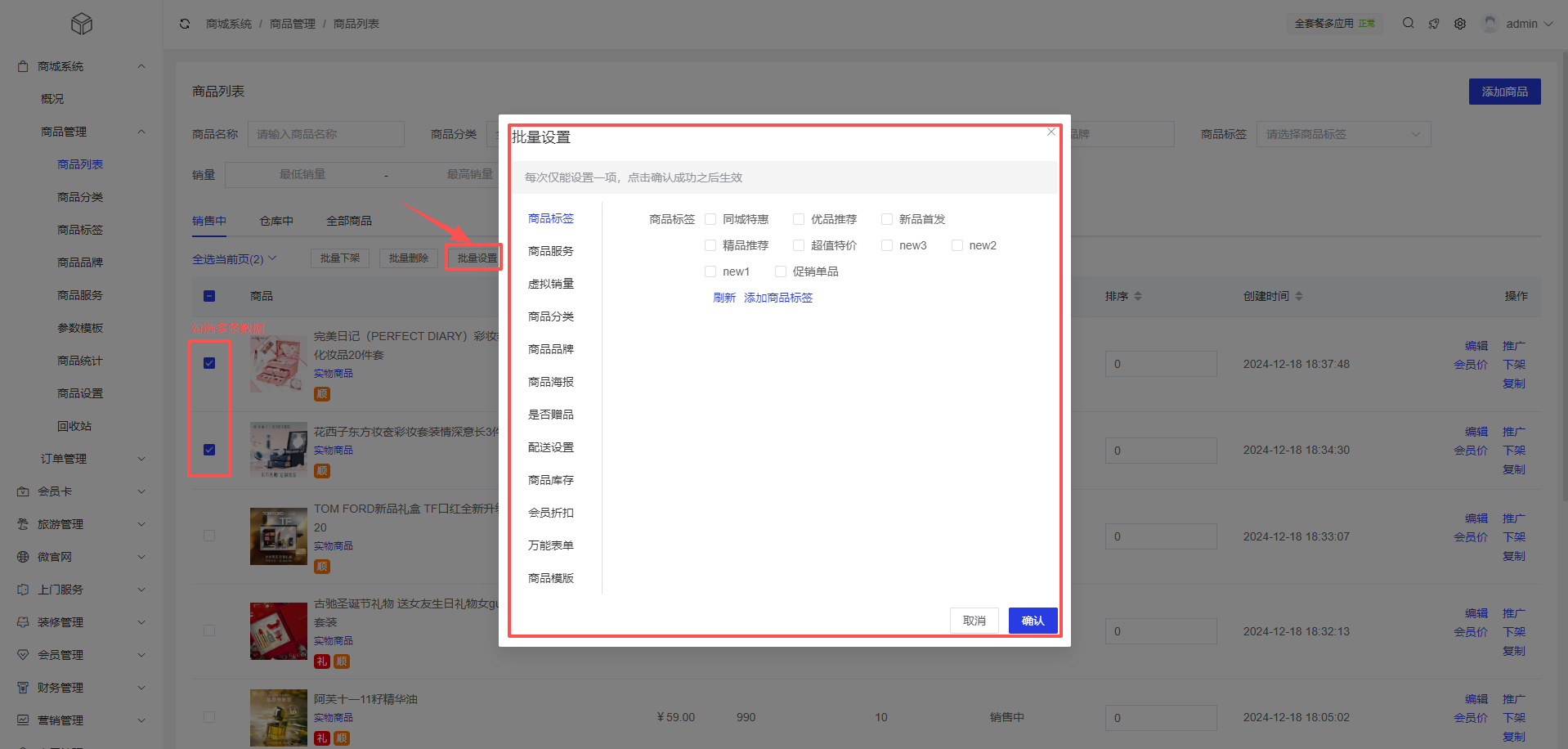Click the cube logo in sidebar
1568x749 pixels.
pos(82,24)
